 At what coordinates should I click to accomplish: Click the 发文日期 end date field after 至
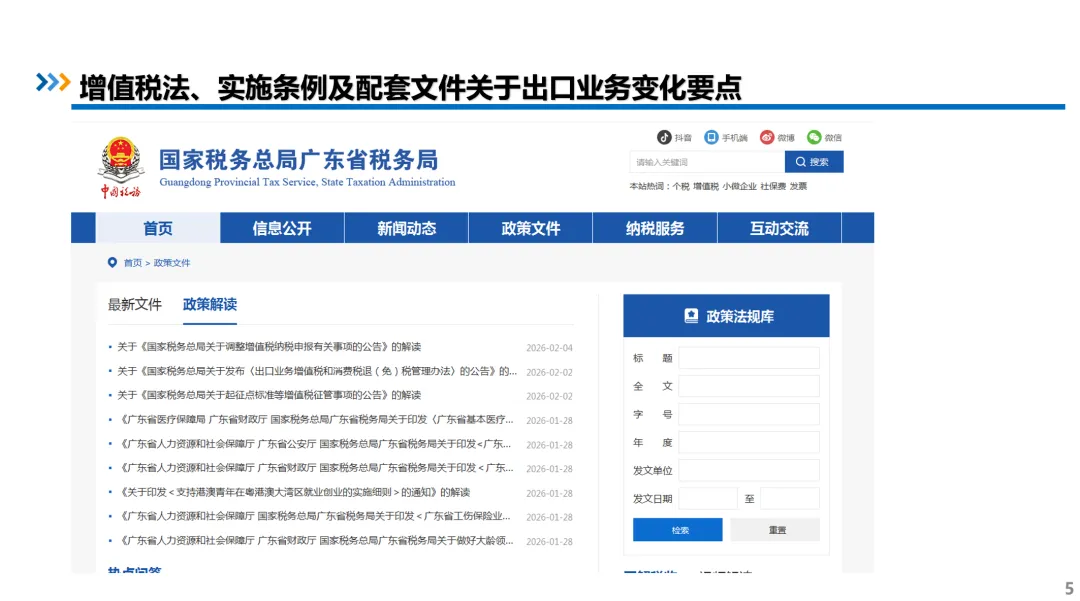coord(789,498)
